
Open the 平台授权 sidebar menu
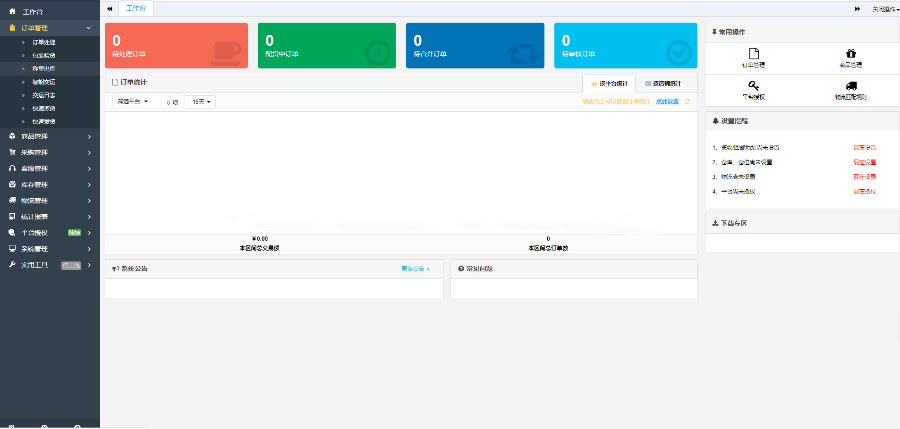(x=35, y=233)
